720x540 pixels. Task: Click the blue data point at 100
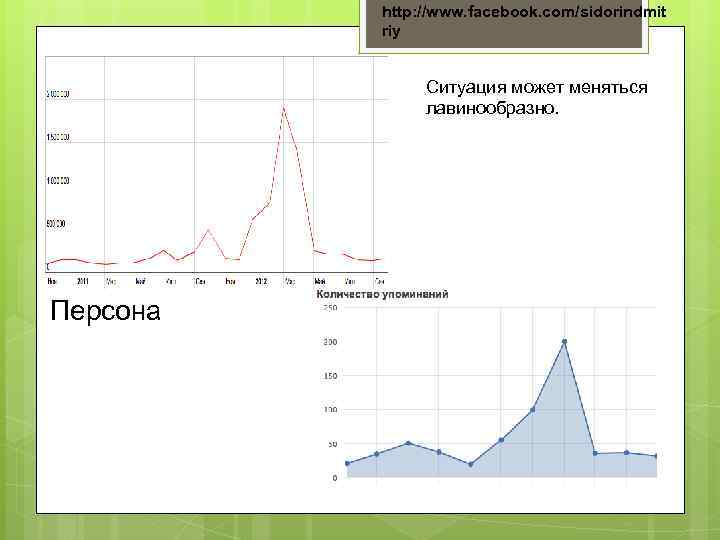[x=533, y=410]
